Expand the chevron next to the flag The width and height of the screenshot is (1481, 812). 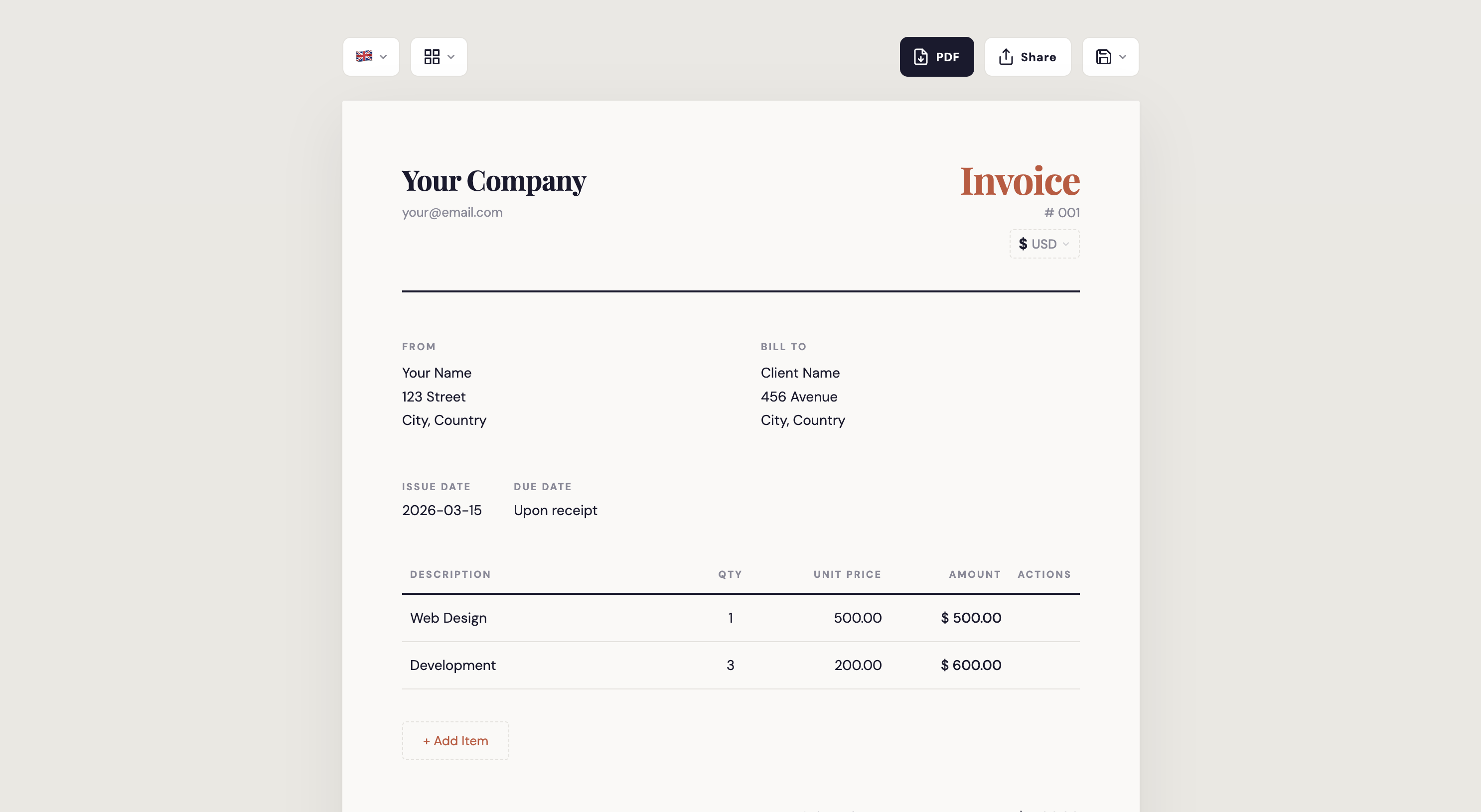[384, 56]
